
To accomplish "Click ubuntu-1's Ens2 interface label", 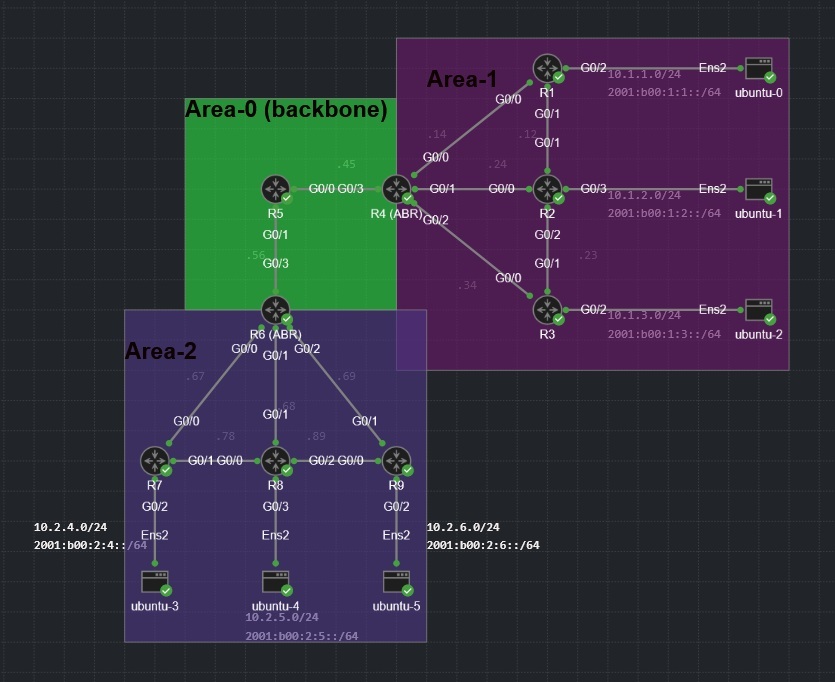I will tap(713, 188).
